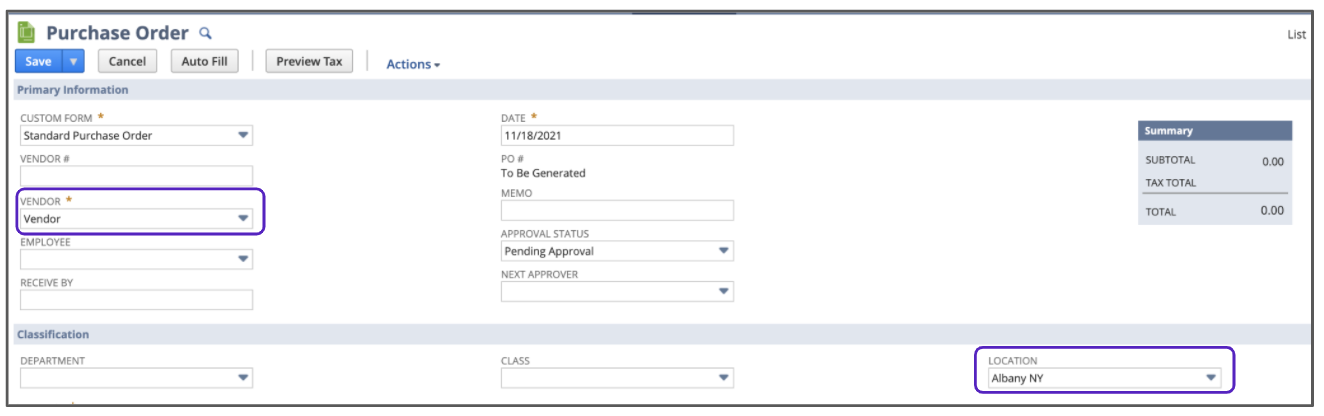1324x416 pixels.
Task: Open the Vendor dropdown
Action: [x=243, y=218]
